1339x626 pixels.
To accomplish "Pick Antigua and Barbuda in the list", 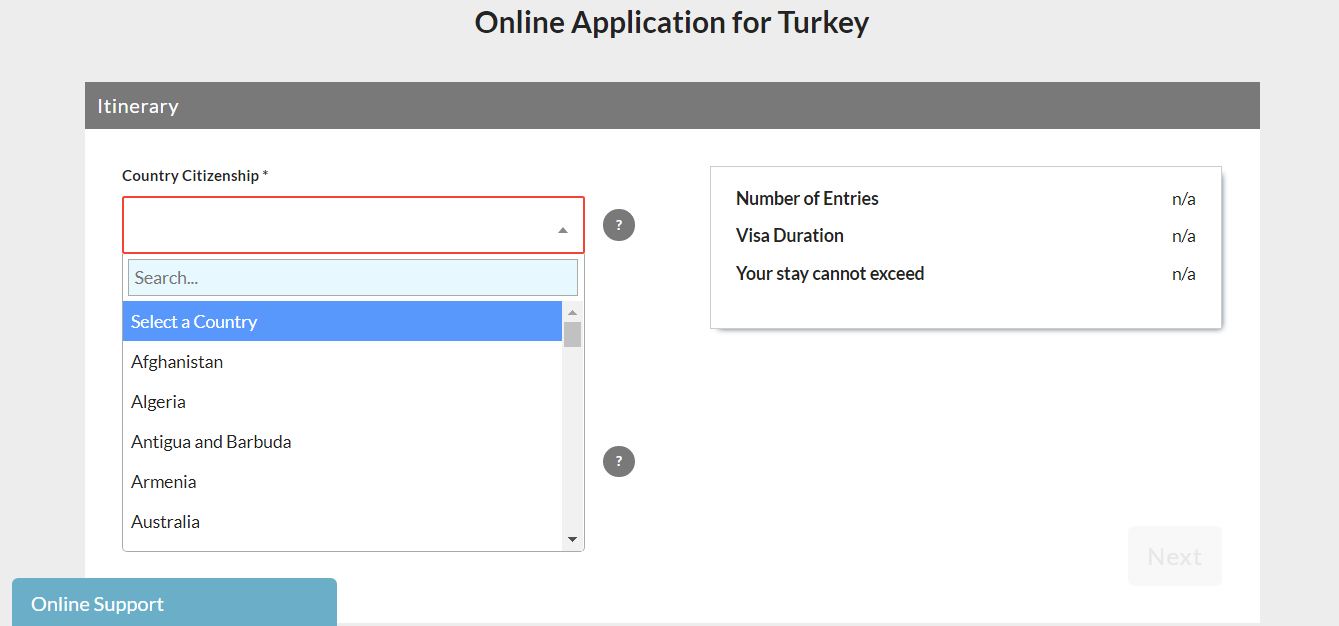I will tap(343, 441).
